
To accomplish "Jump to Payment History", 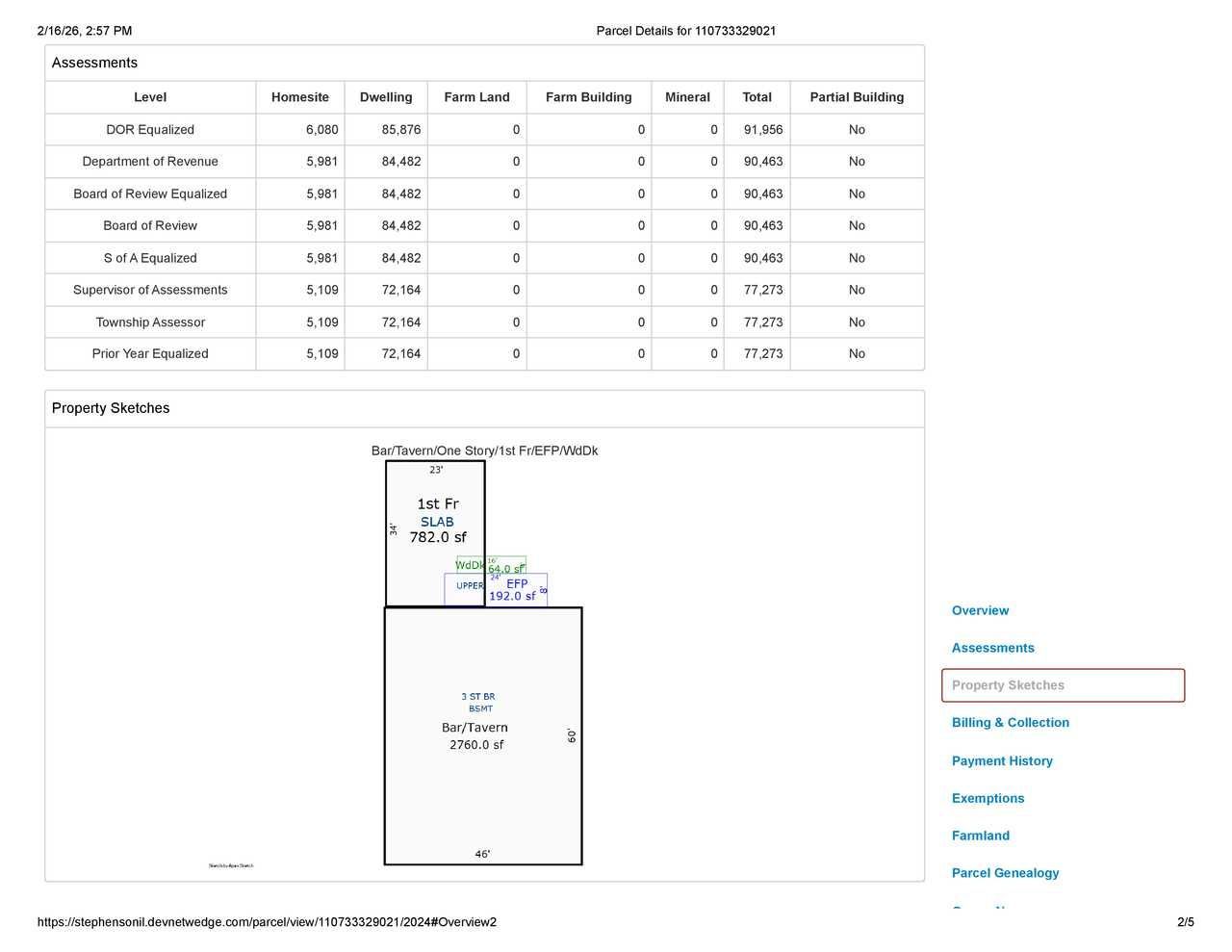I will (1002, 760).
